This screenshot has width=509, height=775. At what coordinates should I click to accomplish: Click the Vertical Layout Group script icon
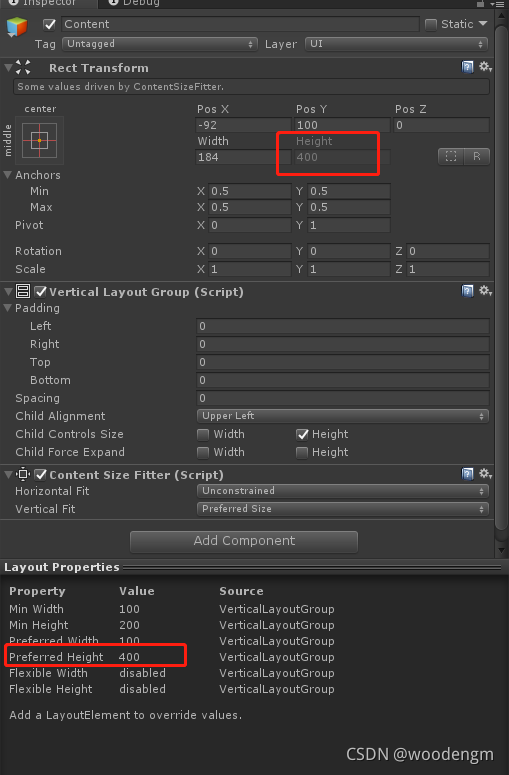tap(23, 291)
